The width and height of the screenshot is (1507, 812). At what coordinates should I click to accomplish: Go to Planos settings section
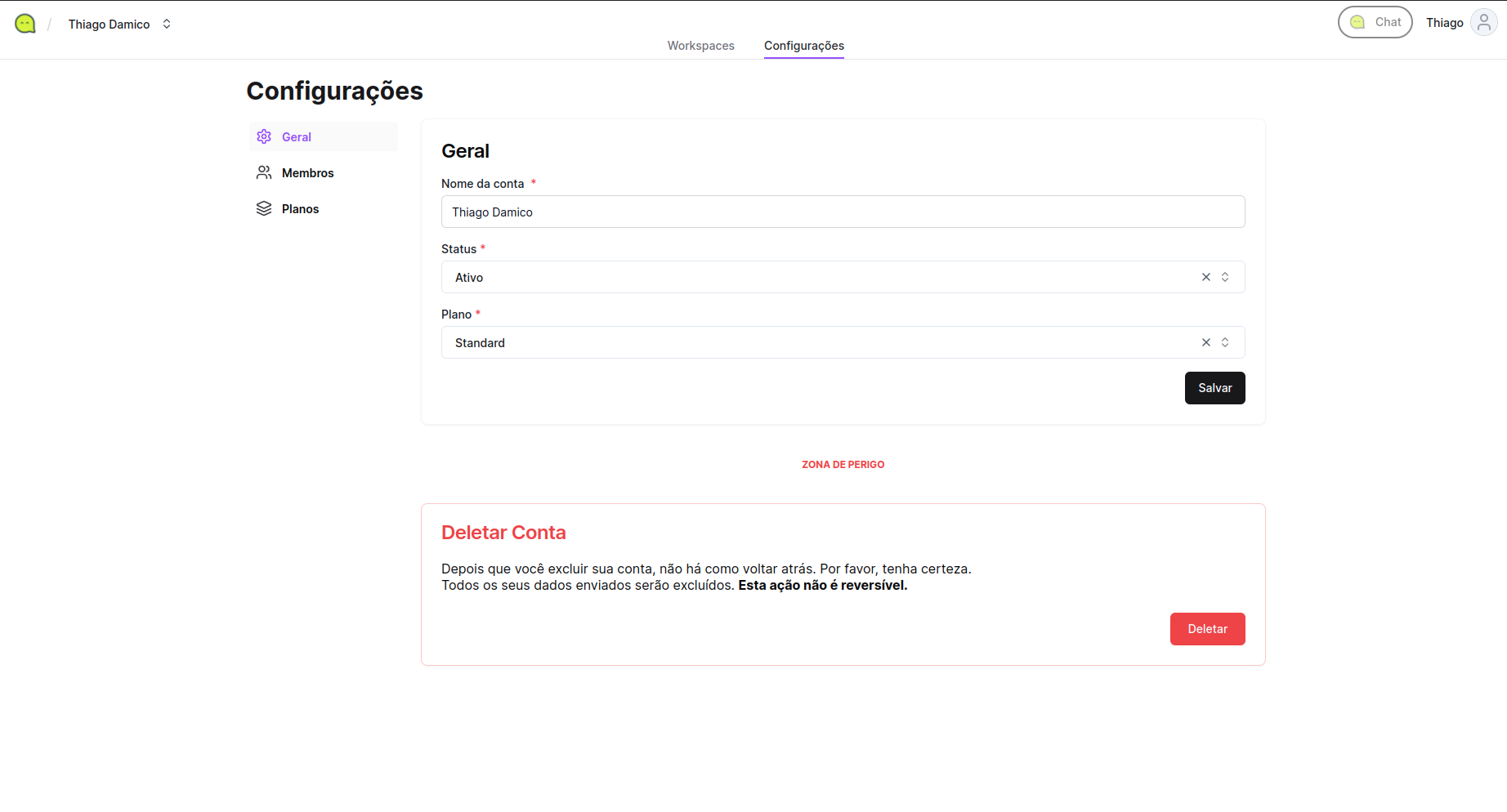pyautogui.click(x=300, y=209)
